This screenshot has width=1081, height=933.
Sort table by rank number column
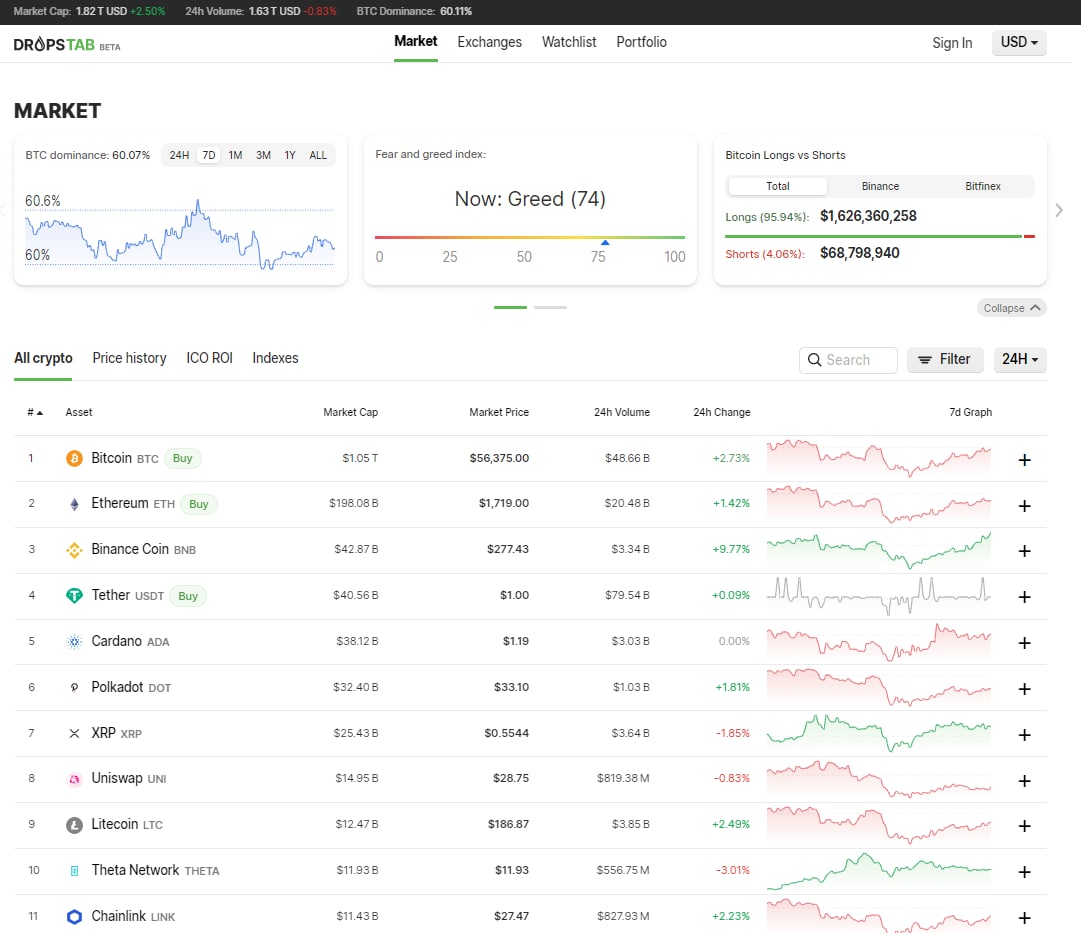(x=34, y=412)
